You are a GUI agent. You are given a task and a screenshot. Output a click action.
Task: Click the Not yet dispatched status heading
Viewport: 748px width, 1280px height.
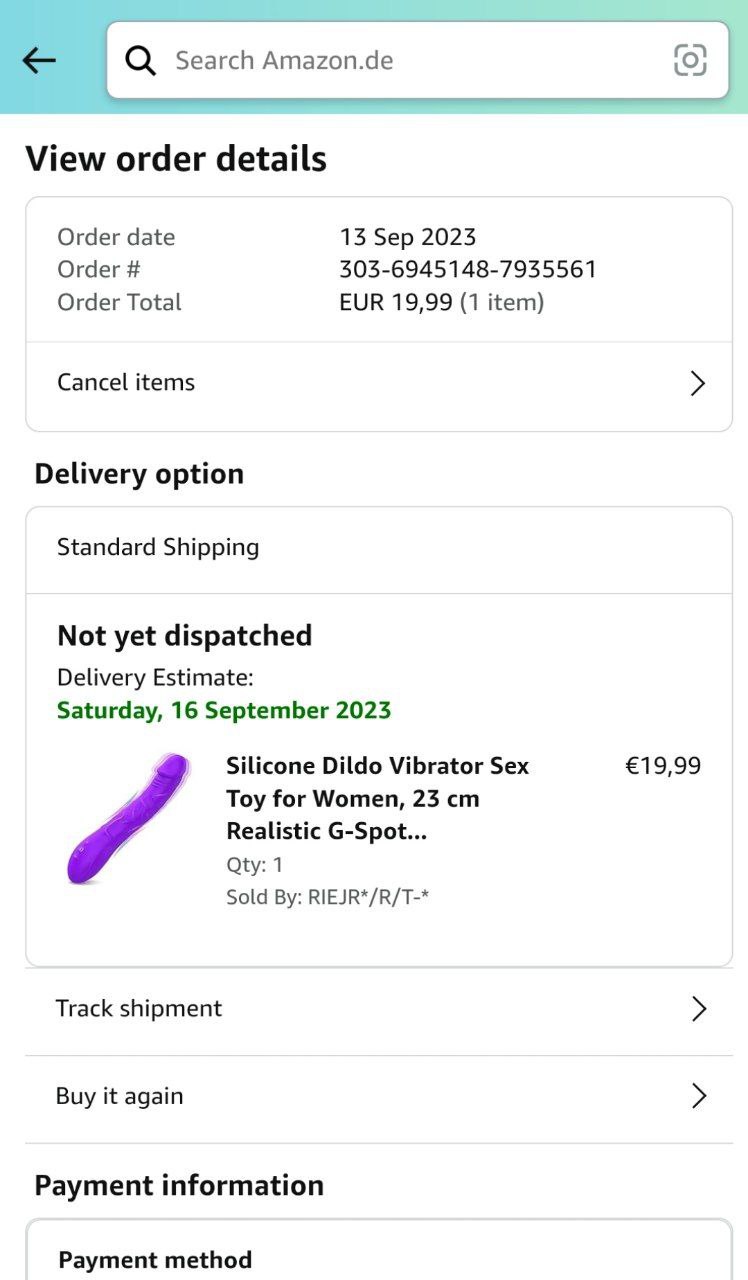pos(184,636)
